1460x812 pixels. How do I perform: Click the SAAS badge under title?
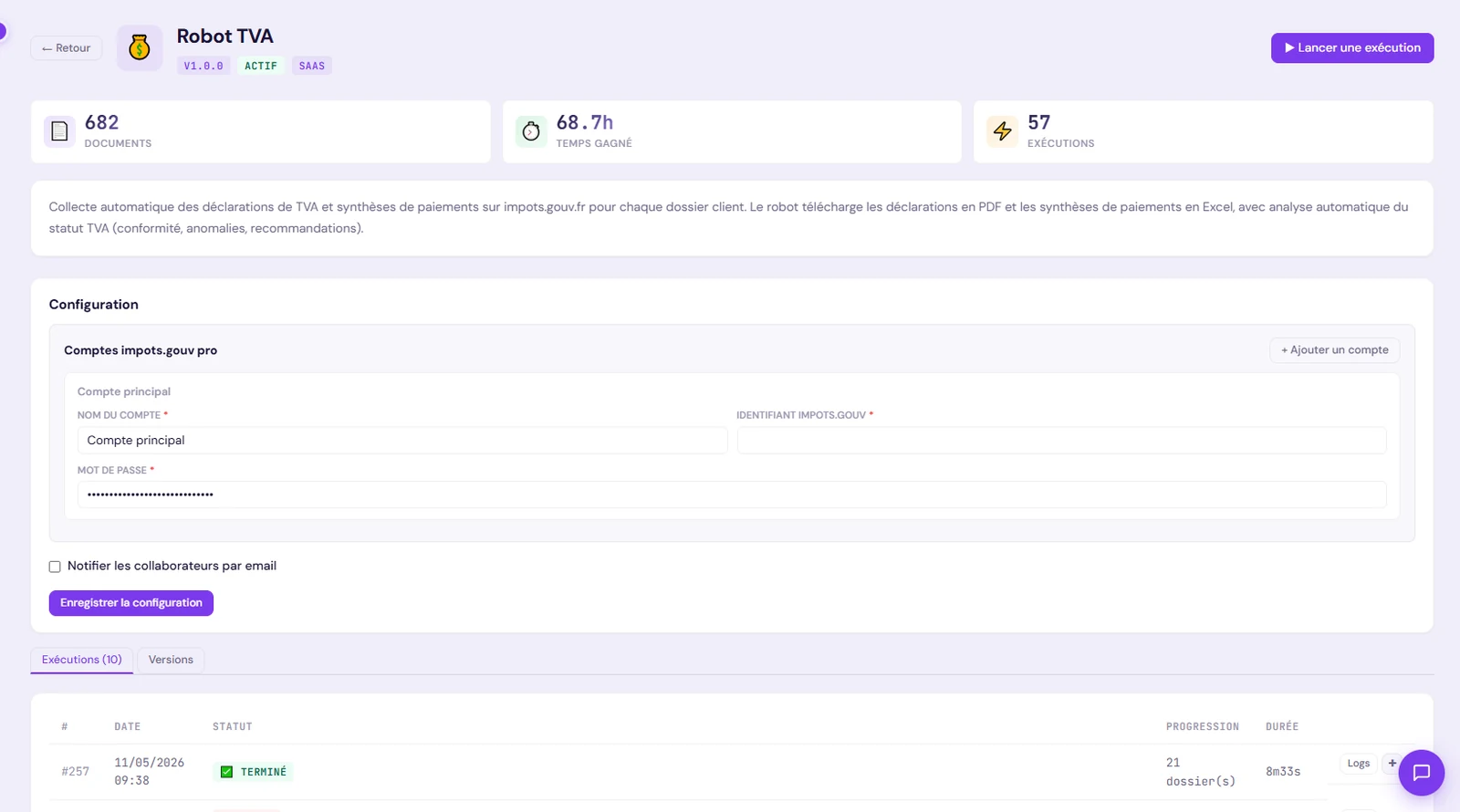(x=312, y=66)
